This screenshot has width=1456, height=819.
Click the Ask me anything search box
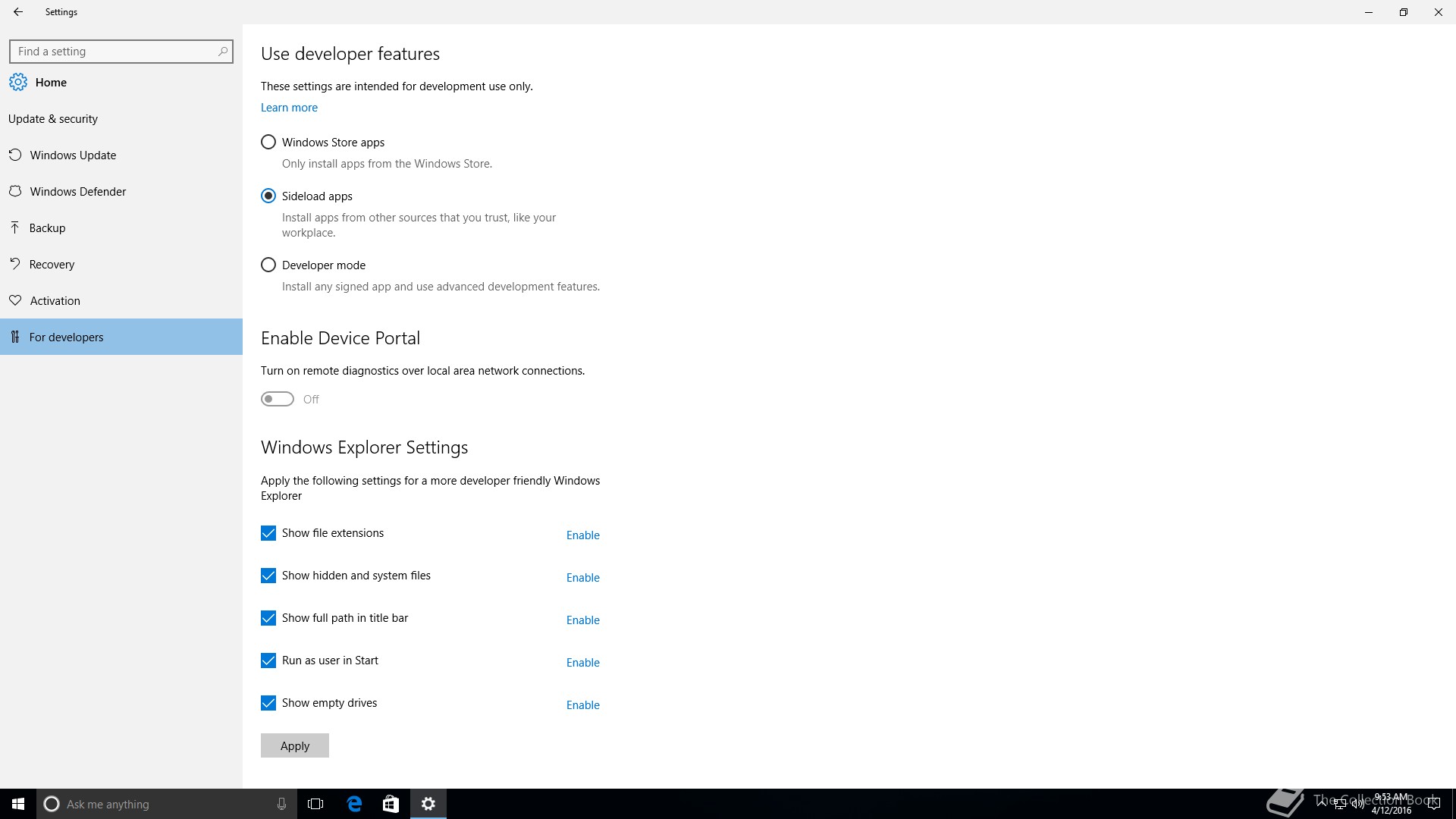[167, 804]
